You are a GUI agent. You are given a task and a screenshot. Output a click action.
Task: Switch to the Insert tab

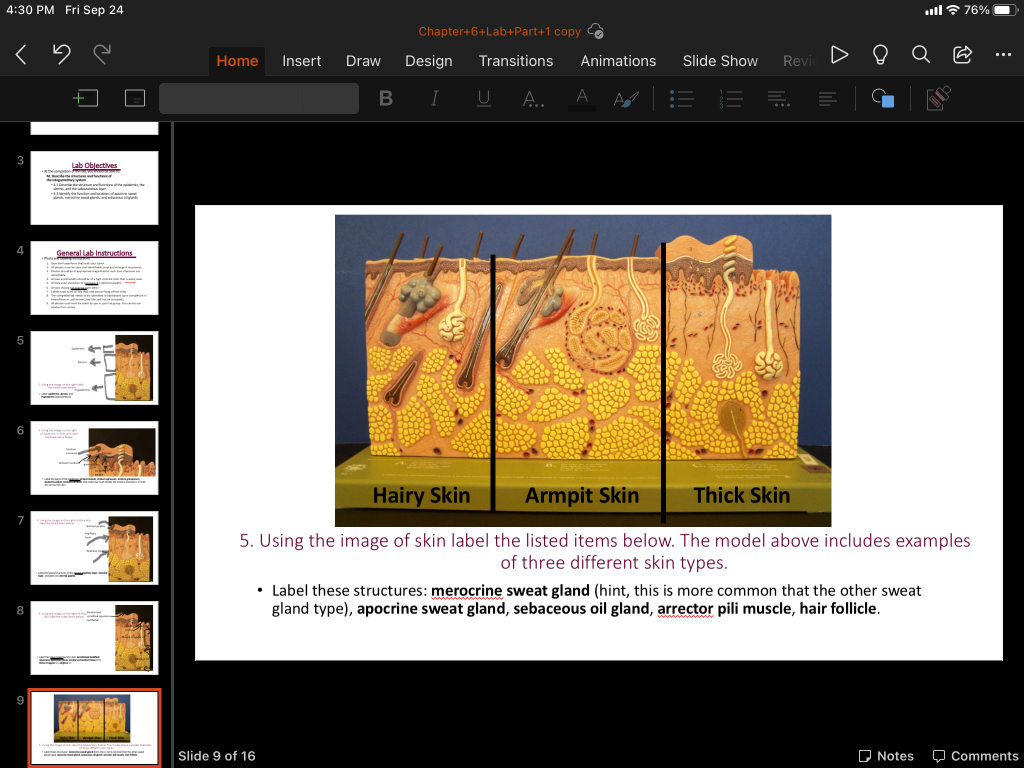pos(301,61)
